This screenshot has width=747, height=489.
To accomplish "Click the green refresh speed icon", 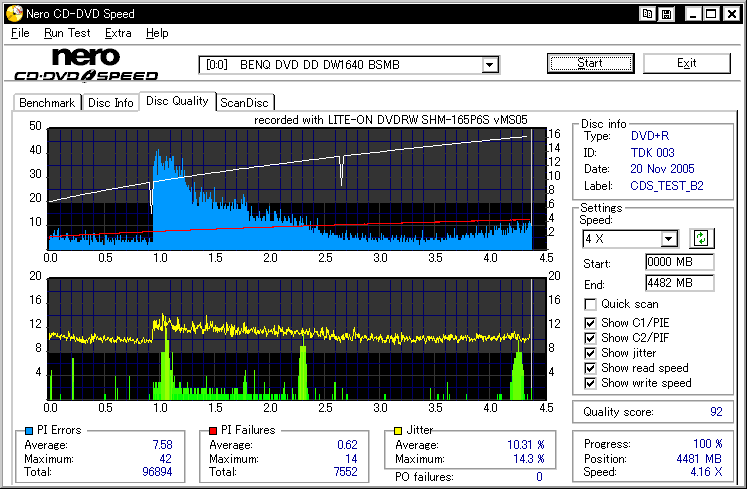I will pos(701,238).
